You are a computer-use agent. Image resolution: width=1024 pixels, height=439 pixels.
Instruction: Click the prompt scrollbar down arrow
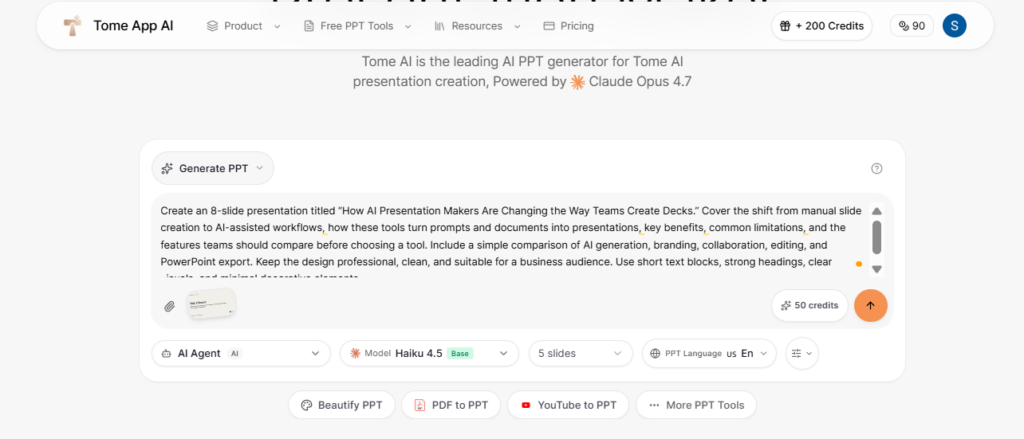click(877, 269)
